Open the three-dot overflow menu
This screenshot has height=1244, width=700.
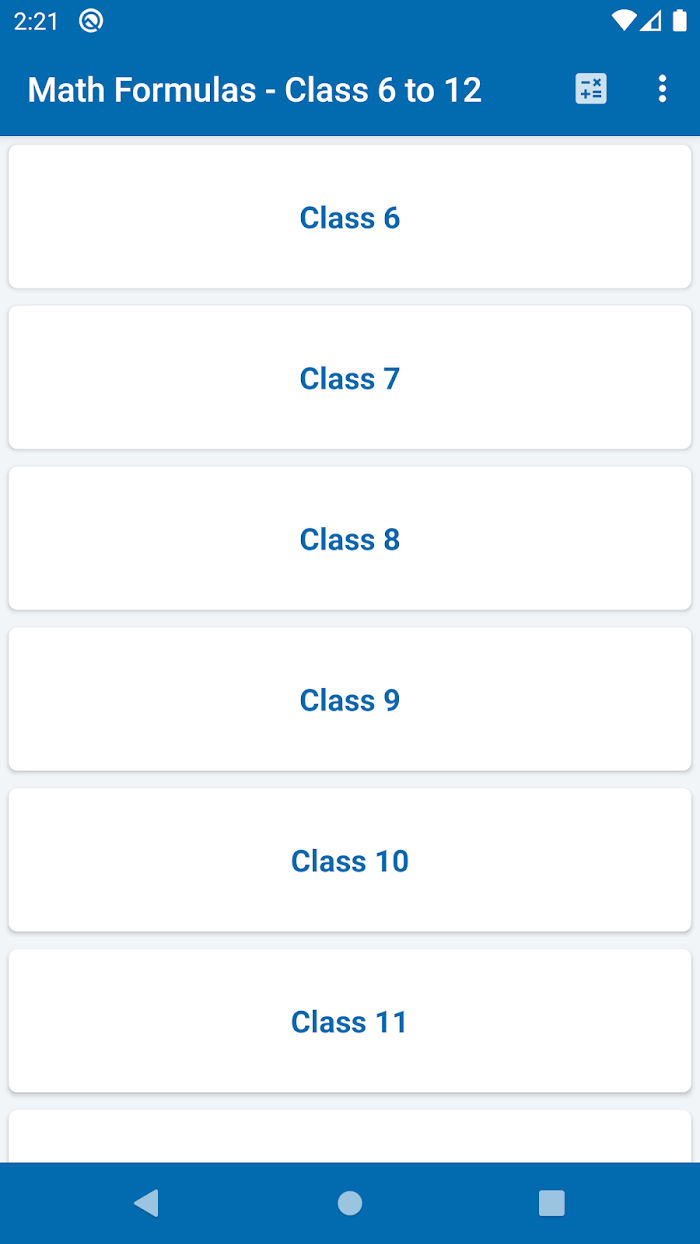662,89
